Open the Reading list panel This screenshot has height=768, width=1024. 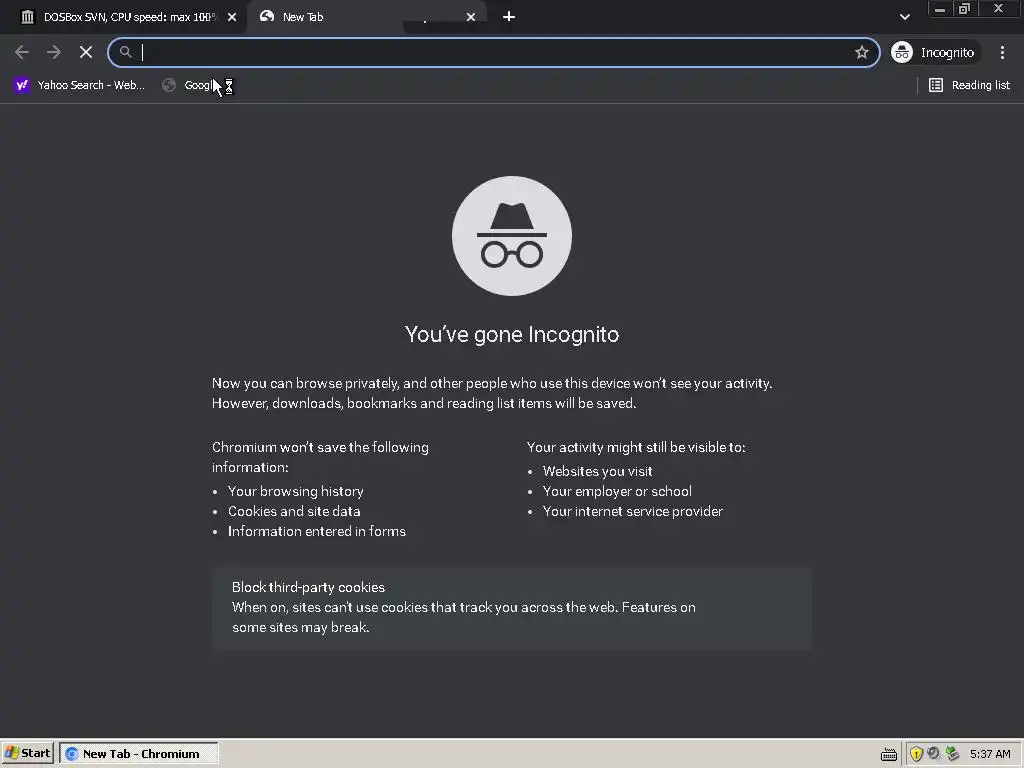pos(969,85)
